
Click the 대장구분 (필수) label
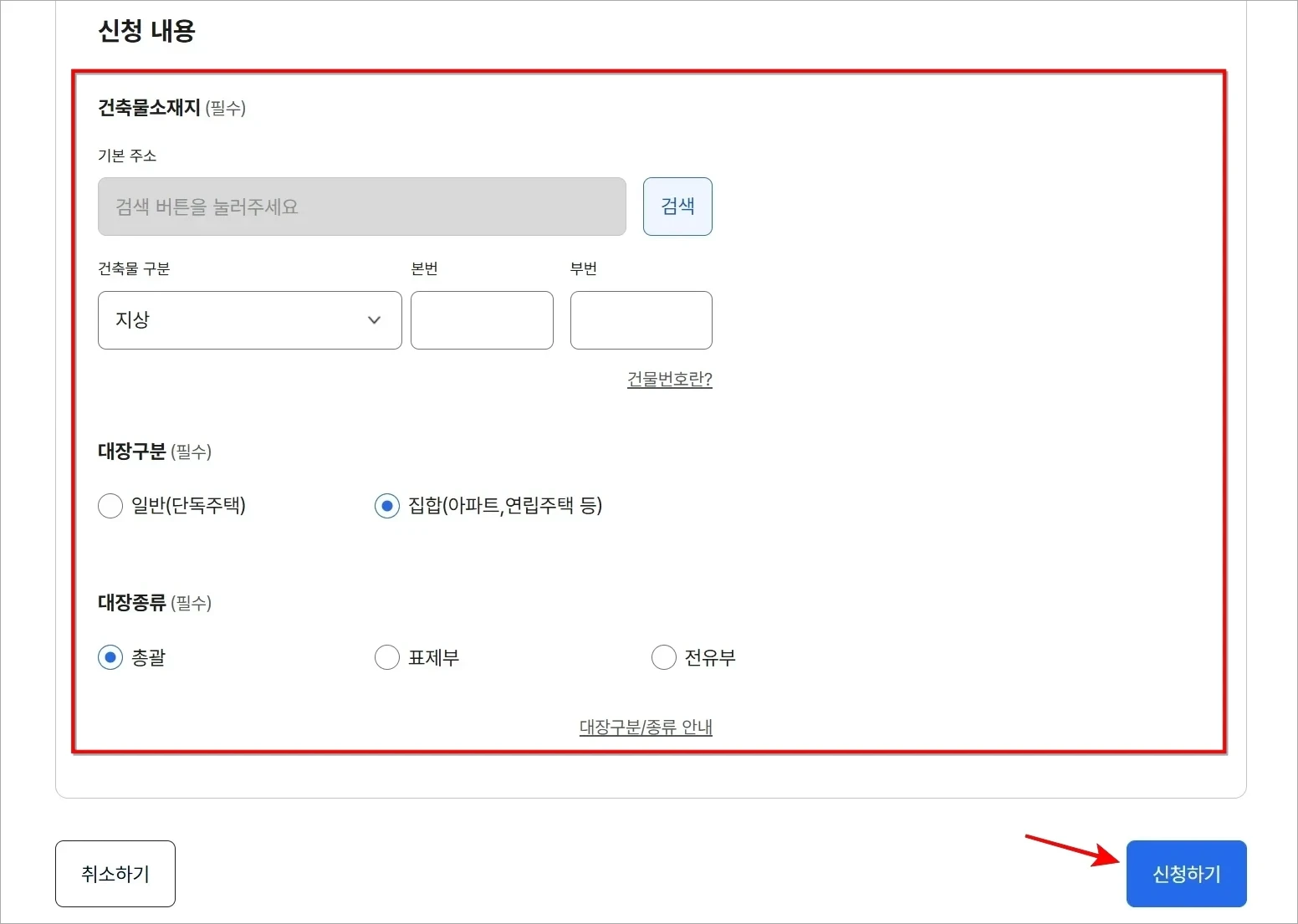pos(154,452)
